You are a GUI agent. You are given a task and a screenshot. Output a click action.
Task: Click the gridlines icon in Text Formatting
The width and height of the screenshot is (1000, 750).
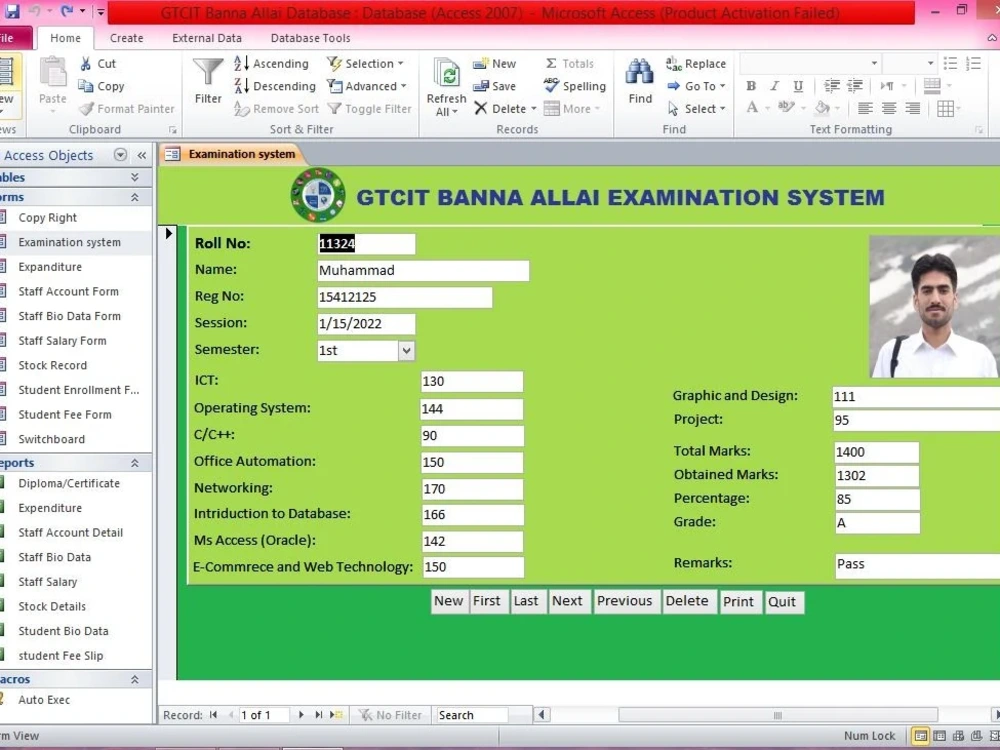tap(945, 108)
